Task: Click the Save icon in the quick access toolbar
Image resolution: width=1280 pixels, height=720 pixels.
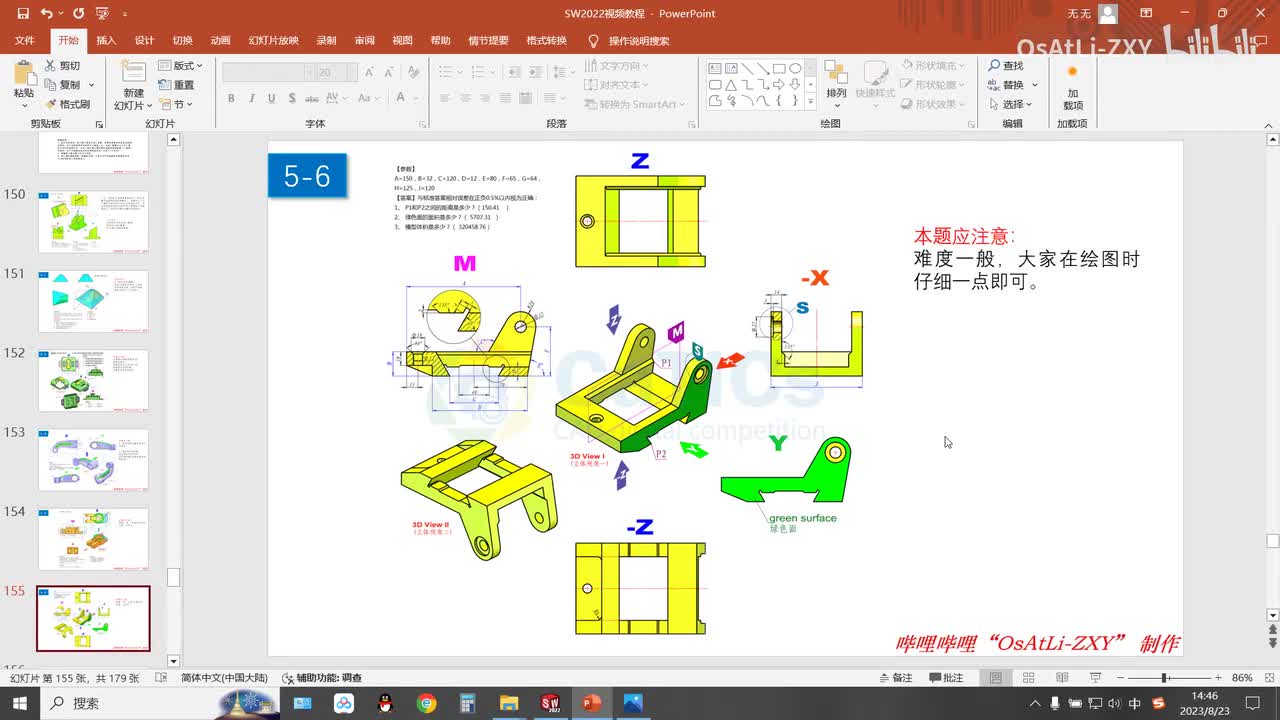Action: [x=23, y=14]
